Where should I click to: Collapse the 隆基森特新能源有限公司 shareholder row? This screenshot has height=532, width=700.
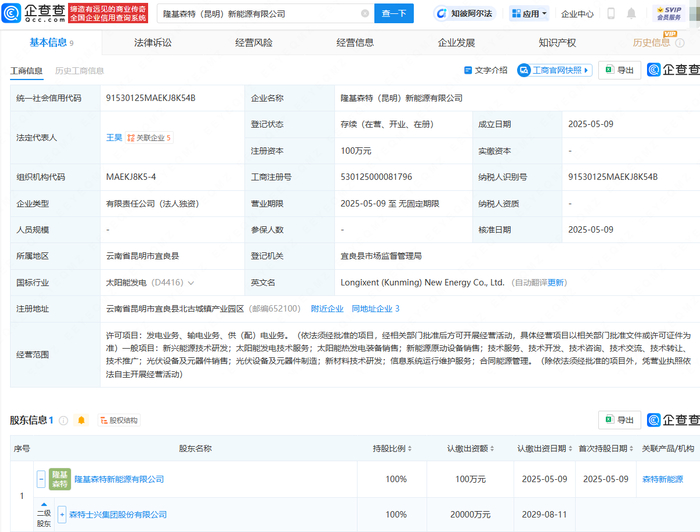click(41, 479)
